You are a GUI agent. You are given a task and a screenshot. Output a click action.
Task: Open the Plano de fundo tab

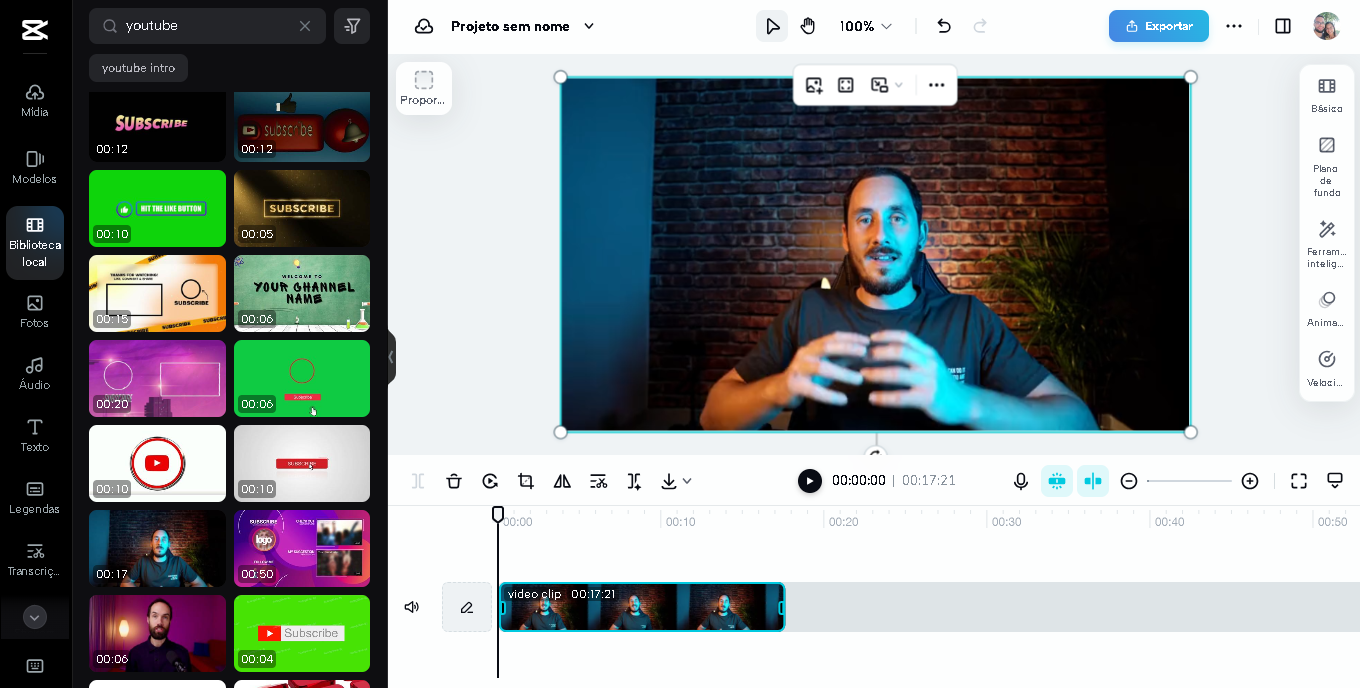1327,167
